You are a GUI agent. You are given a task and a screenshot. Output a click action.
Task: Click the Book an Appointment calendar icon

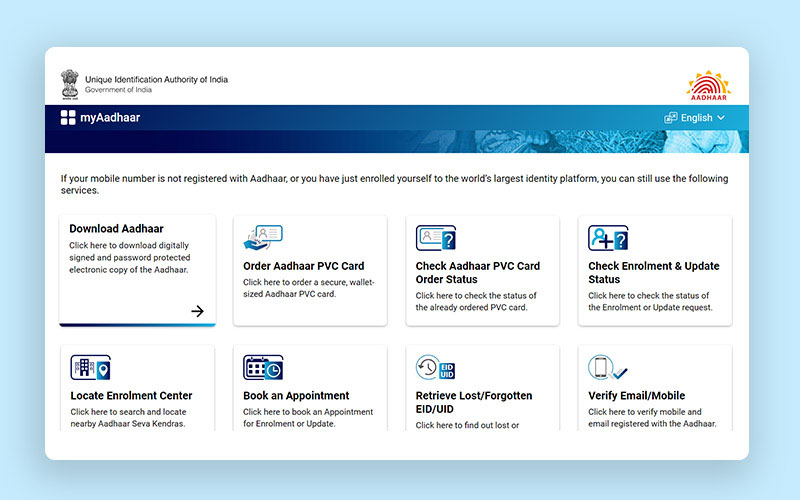[x=262, y=367]
